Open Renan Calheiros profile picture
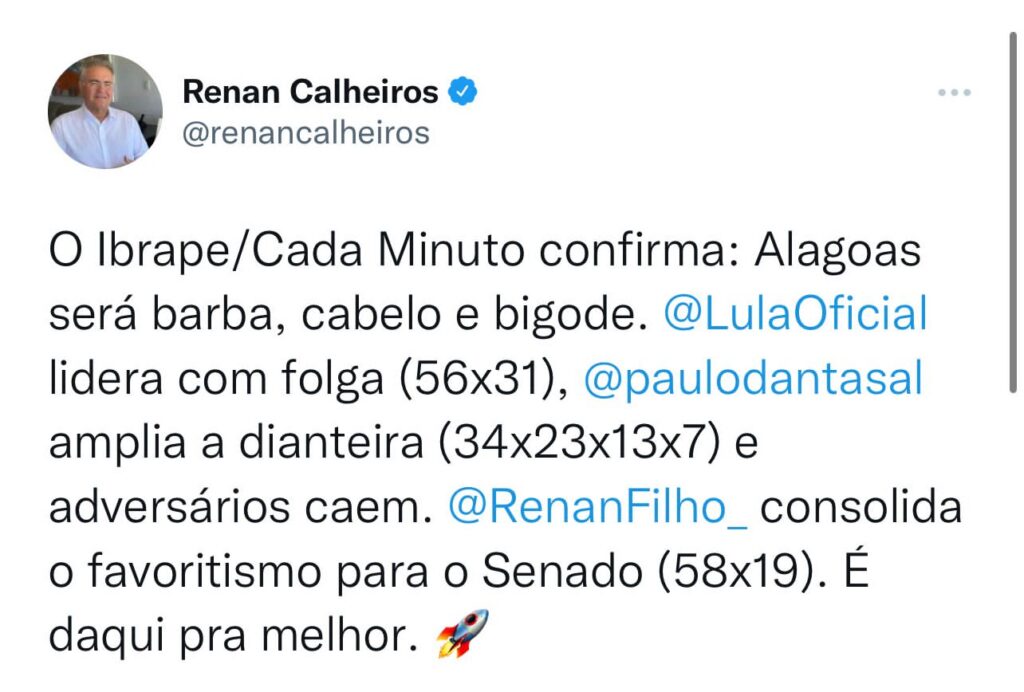 coord(105,111)
